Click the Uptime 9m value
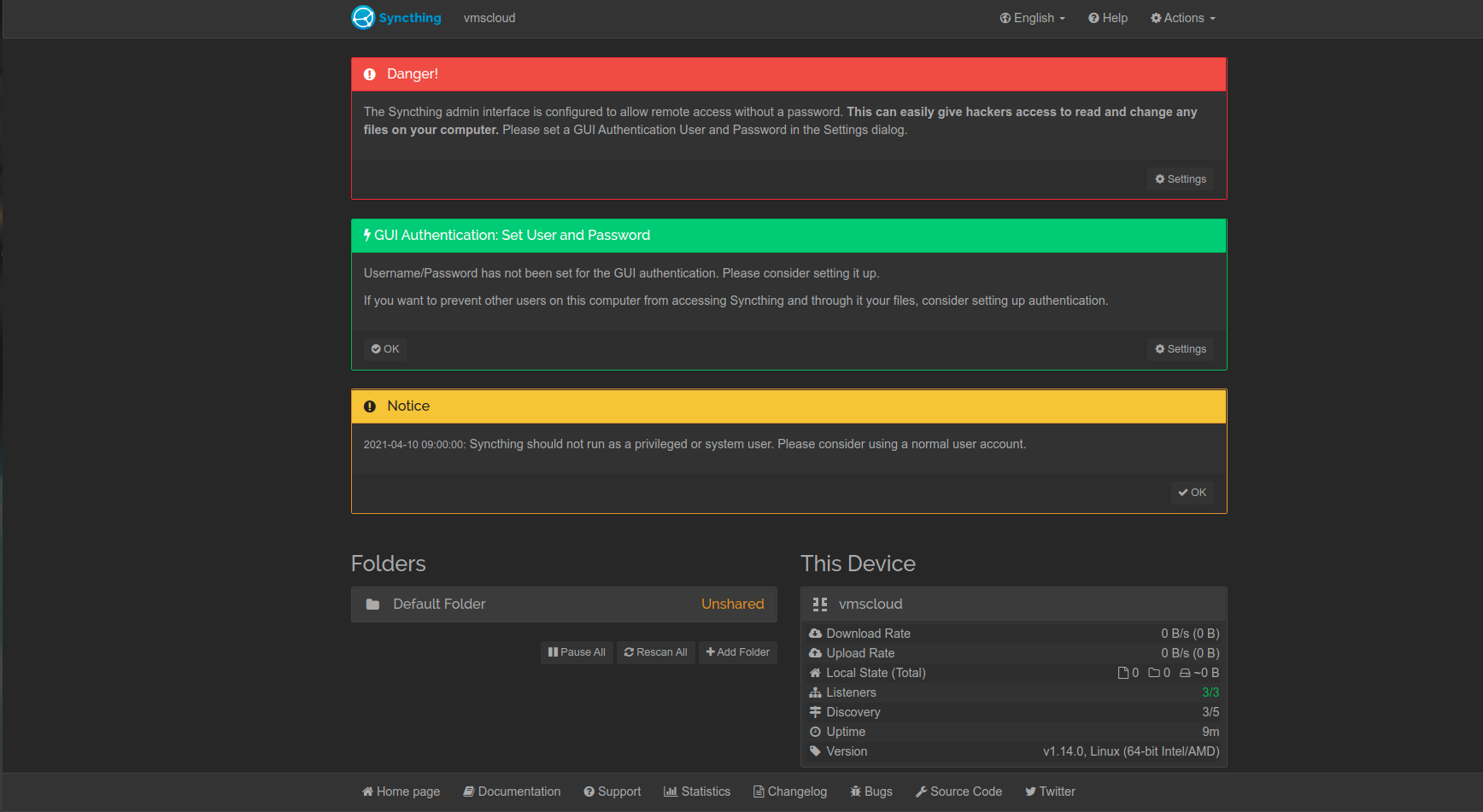The height and width of the screenshot is (812, 1483). (x=1210, y=732)
